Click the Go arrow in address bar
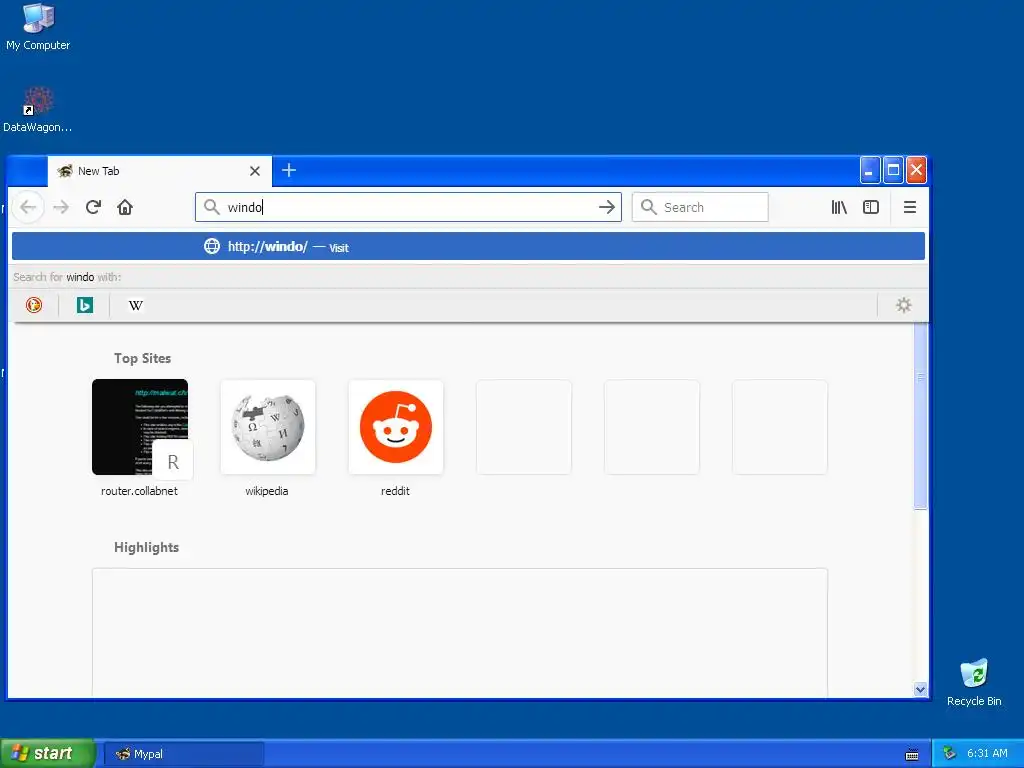The image size is (1024, 768). [607, 207]
